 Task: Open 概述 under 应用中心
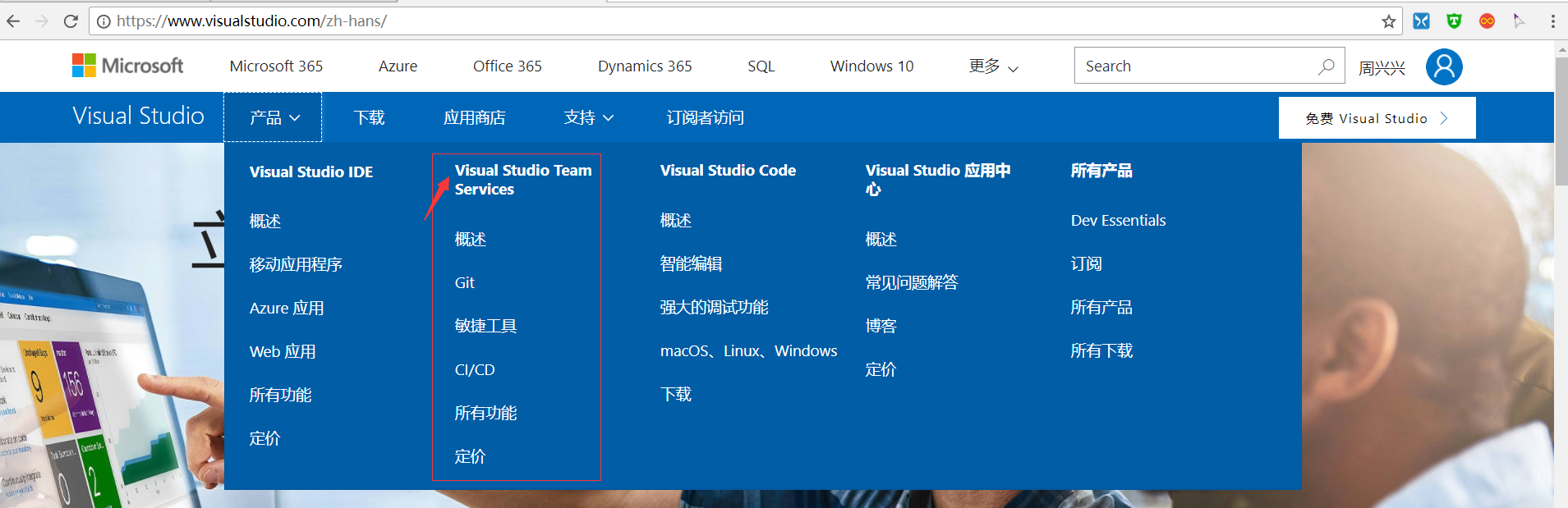click(881, 239)
